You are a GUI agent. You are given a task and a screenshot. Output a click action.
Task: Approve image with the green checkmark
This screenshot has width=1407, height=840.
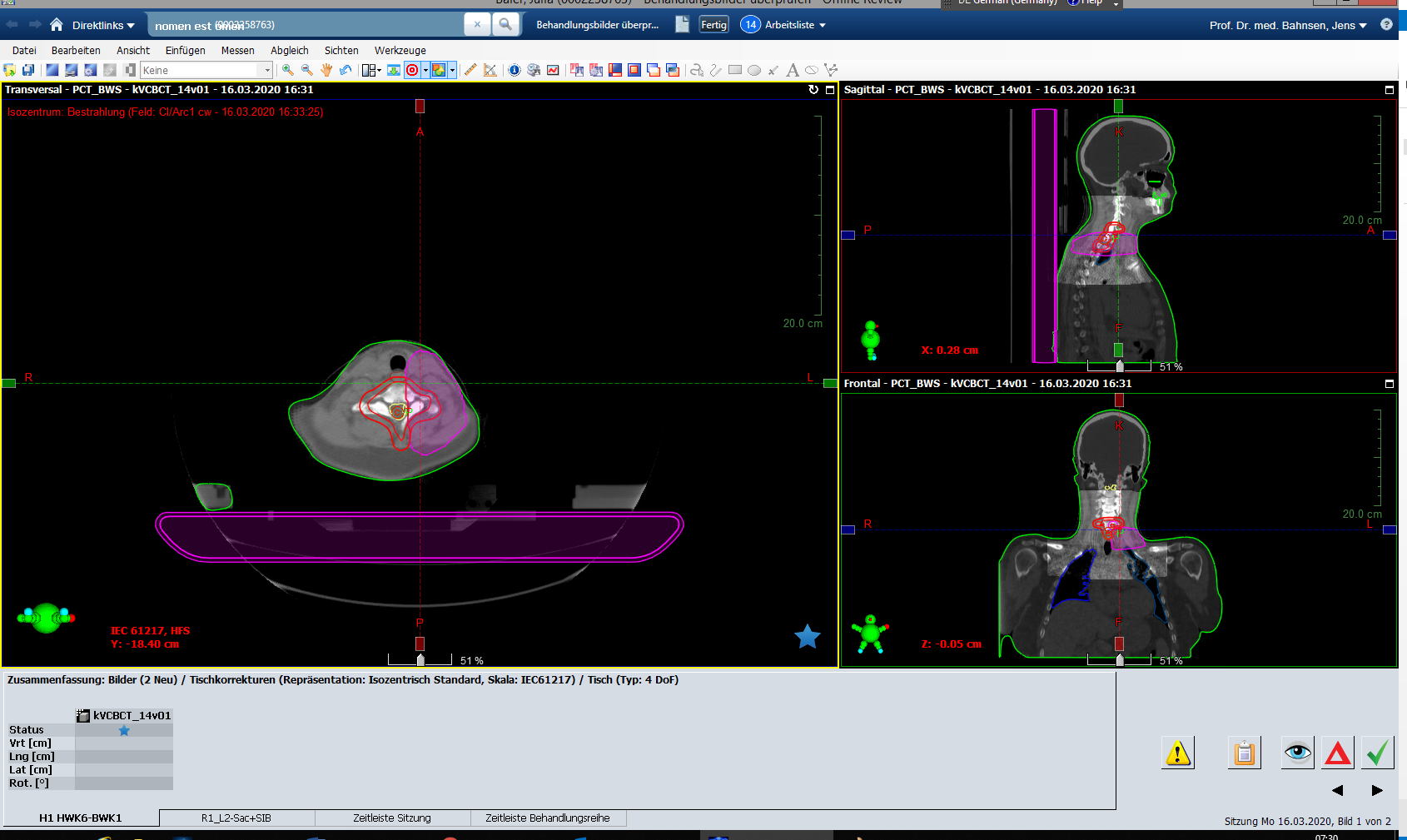click(1378, 753)
